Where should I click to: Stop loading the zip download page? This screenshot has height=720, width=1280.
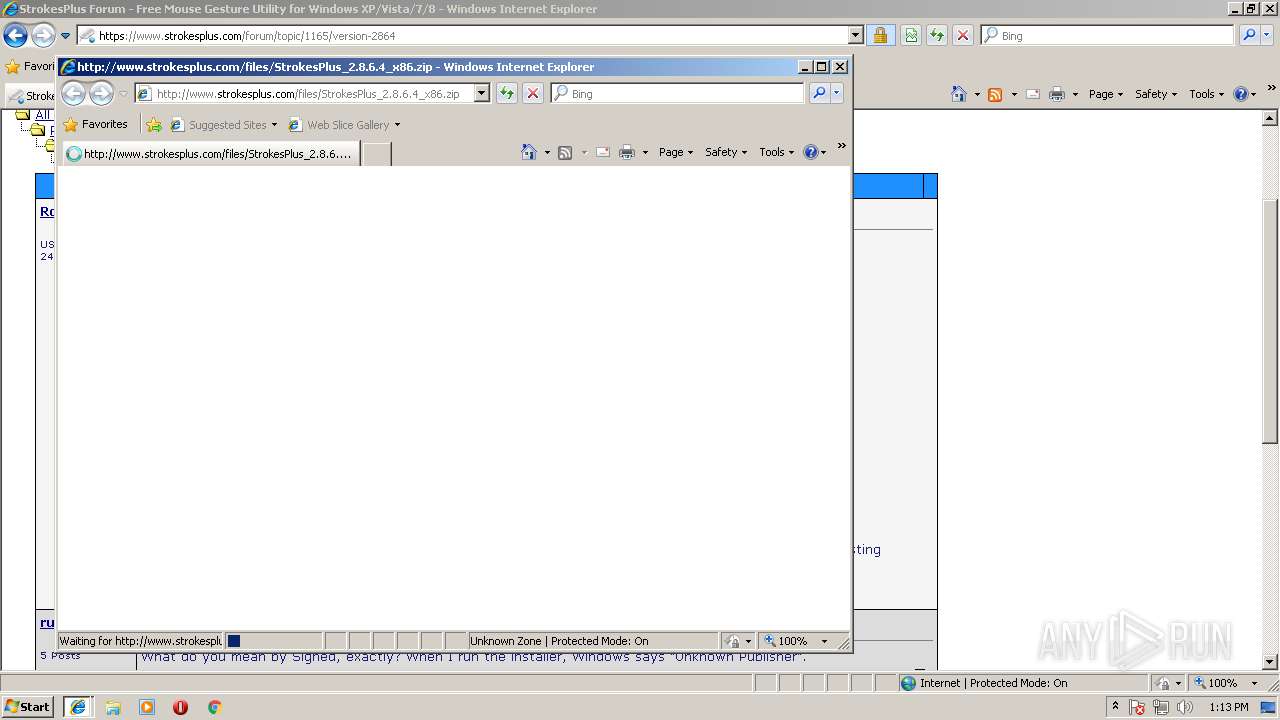[x=533, y=93]
